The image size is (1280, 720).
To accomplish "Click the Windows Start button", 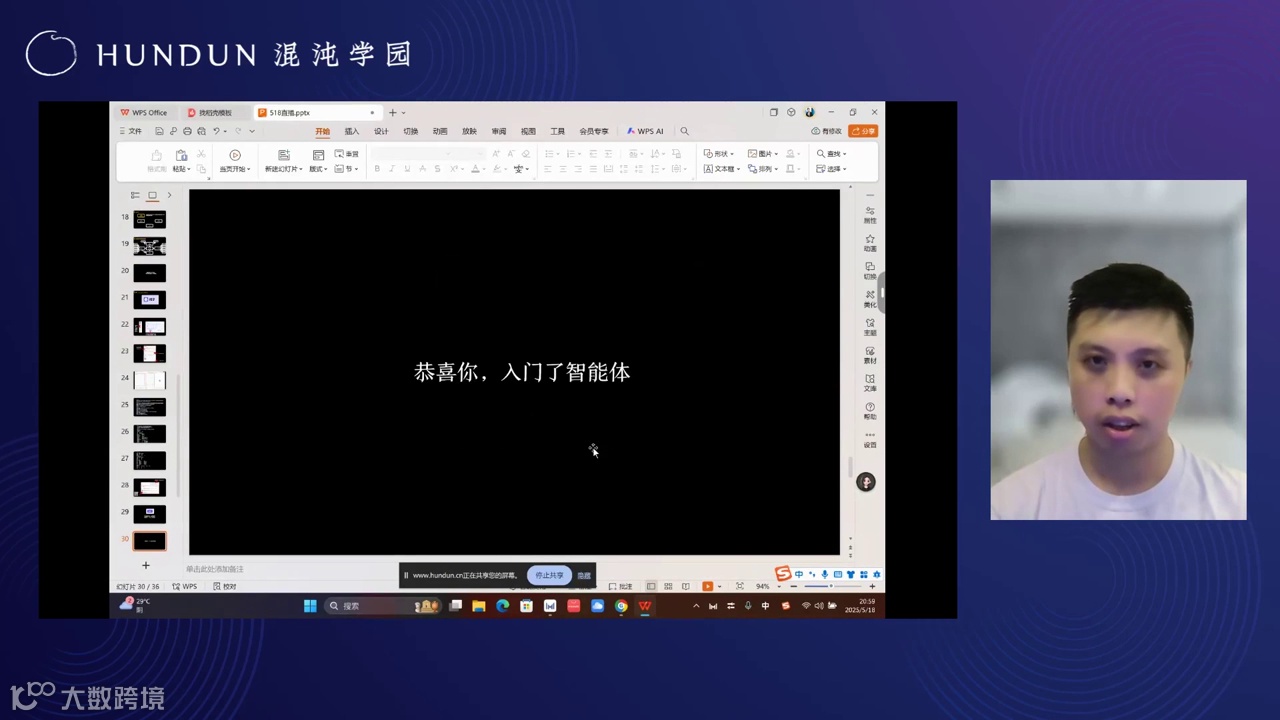I will [x=310, y=606].
